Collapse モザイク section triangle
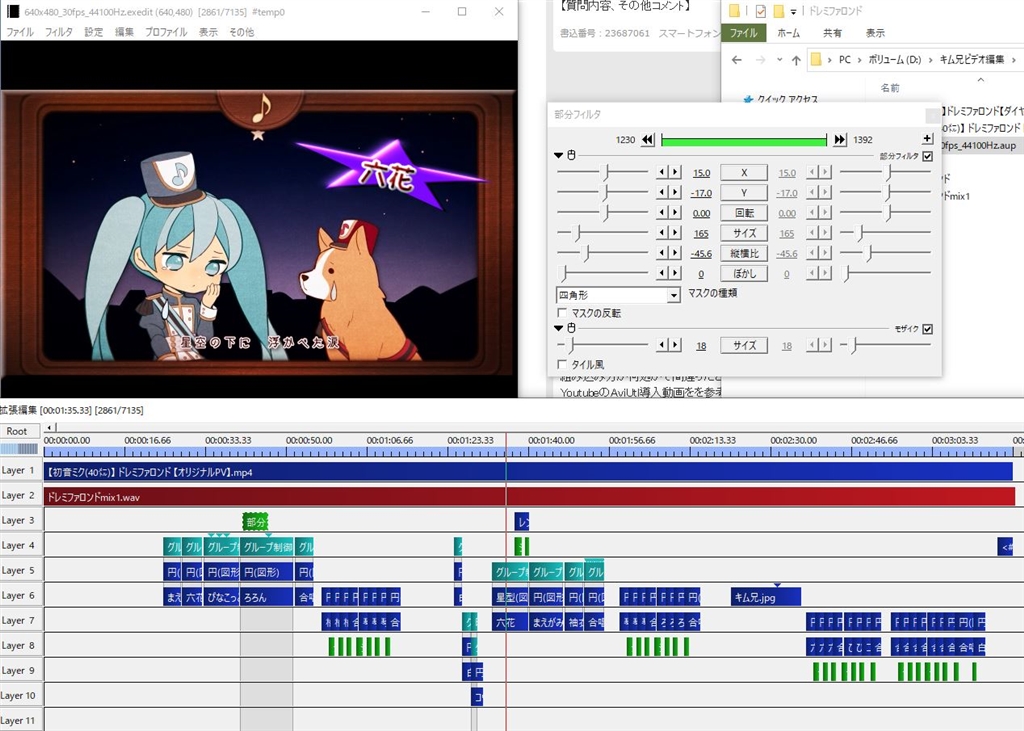 (x=558, y=328)
